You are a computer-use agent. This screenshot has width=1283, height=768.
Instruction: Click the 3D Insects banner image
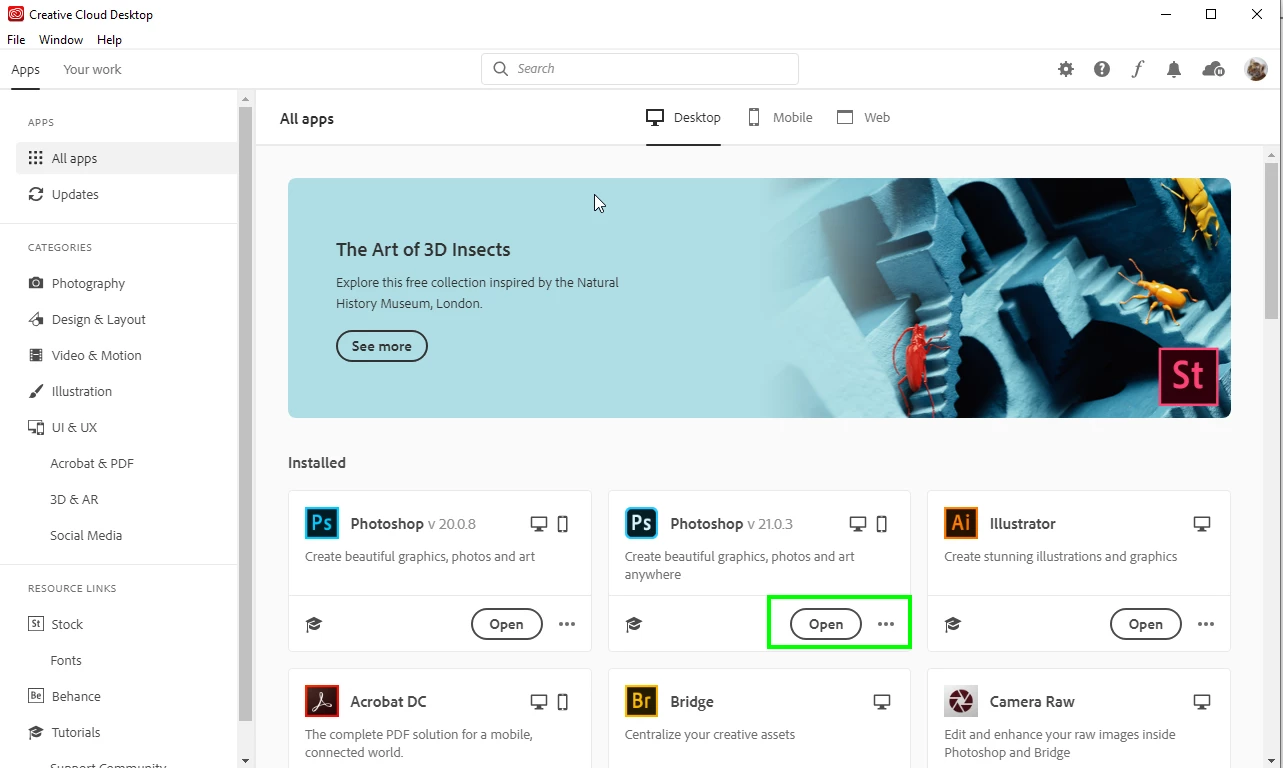coord(759,298)
